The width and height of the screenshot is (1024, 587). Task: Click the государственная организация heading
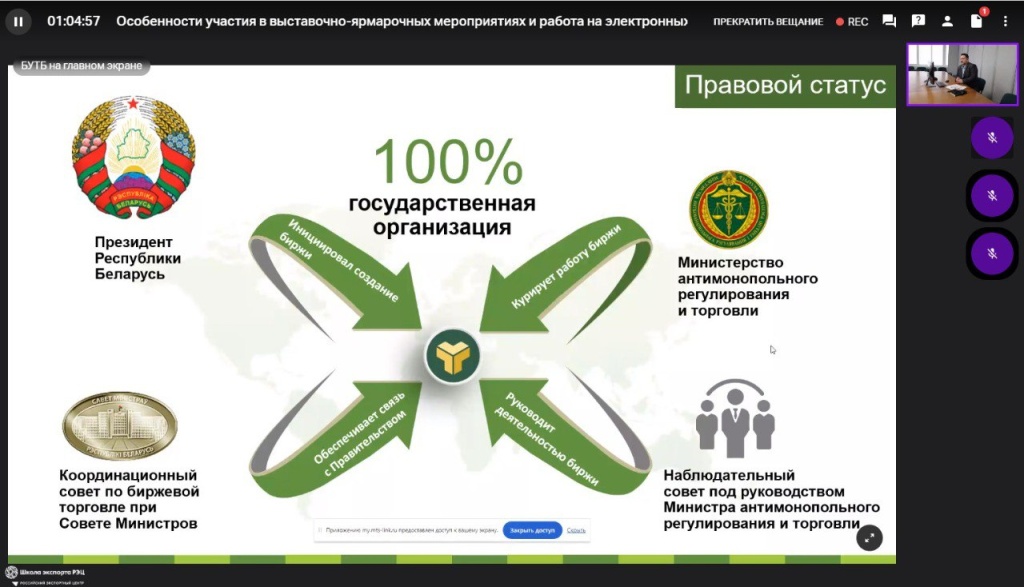(442, 215)
